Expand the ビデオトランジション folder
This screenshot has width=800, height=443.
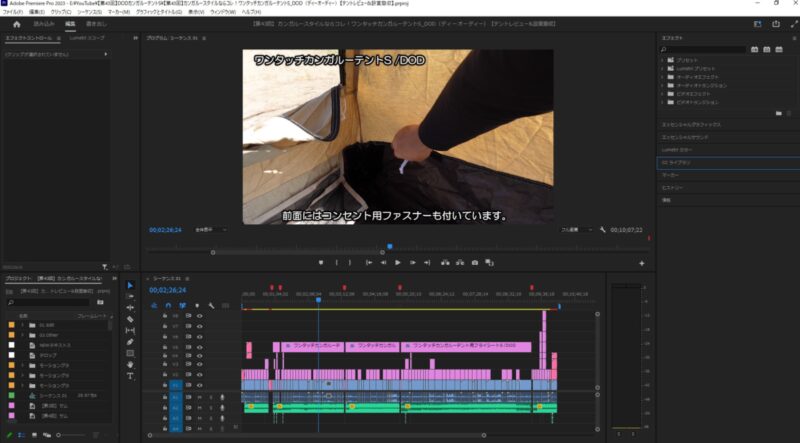coord(662,102)
